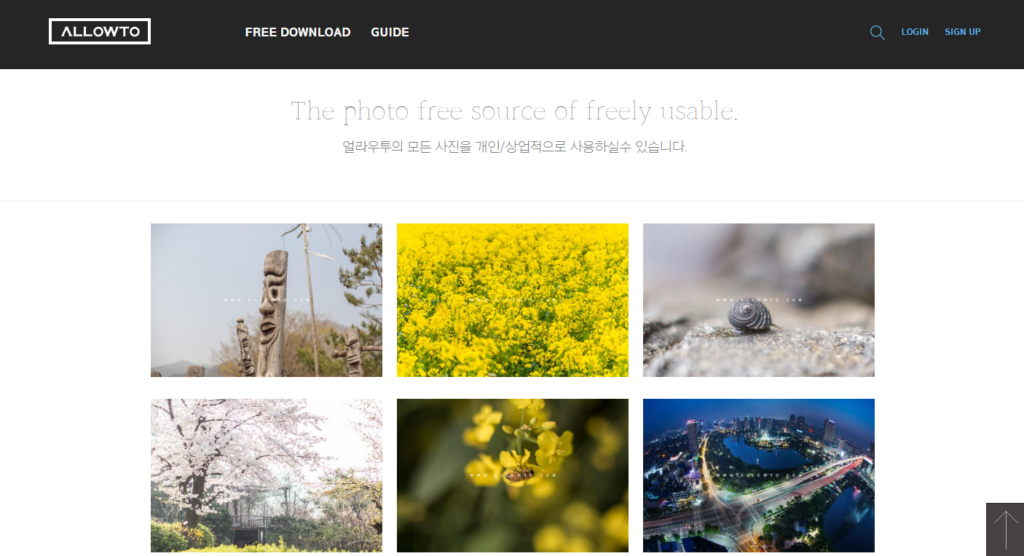Click the snail shell in the photo
The height and width of the screenshot is (556, 1024).
(x=750, y=315)
